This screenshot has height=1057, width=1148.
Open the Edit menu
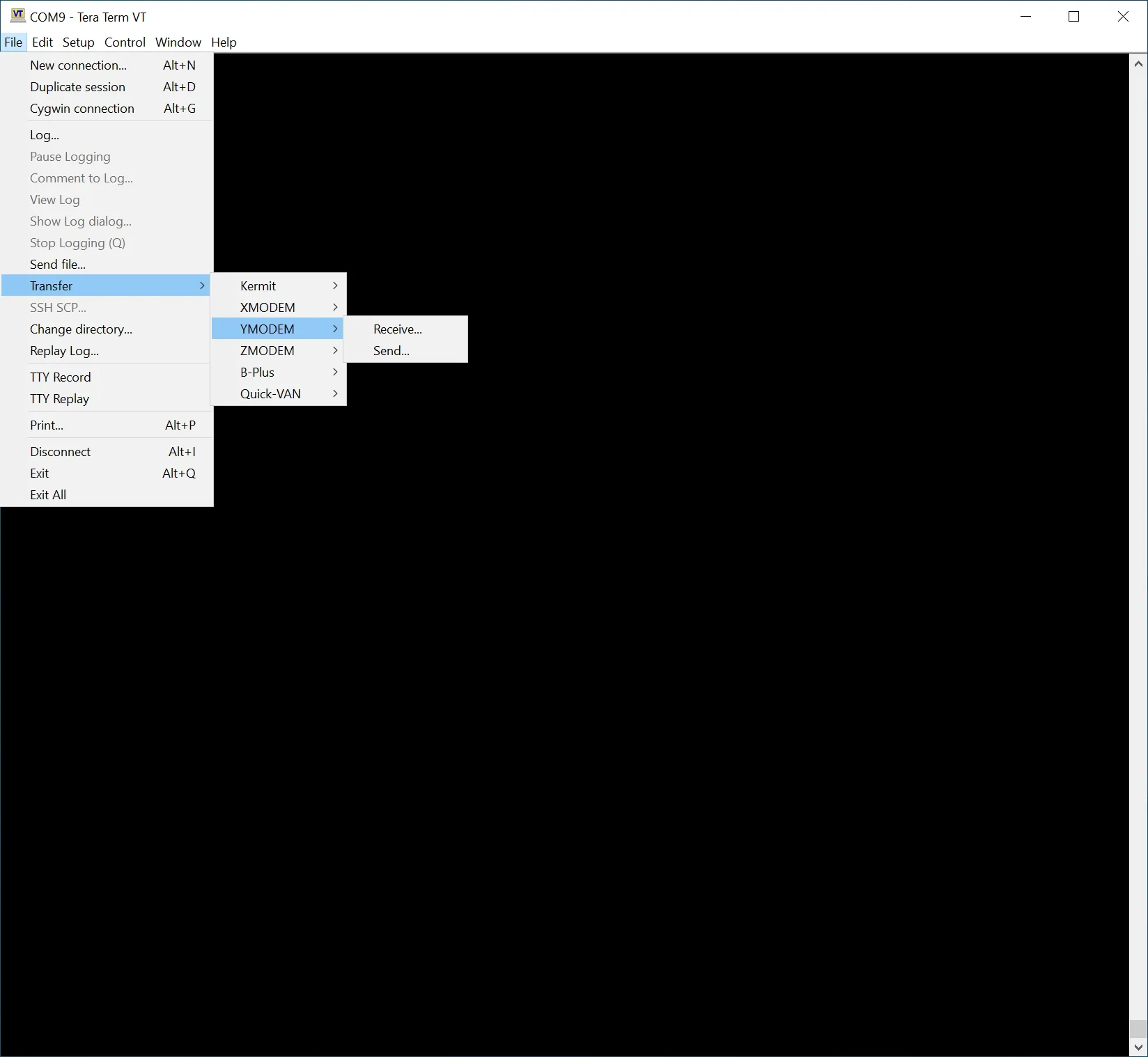click(42, 42)
